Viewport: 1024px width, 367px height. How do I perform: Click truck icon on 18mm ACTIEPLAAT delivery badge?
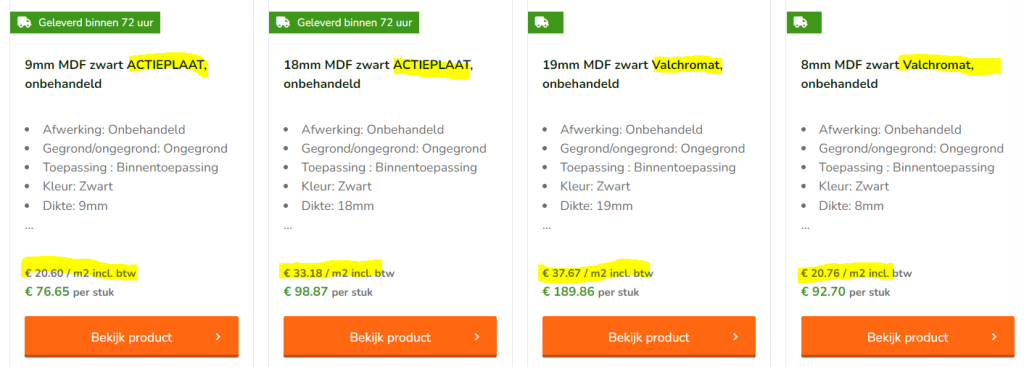(x=283, y=22)
